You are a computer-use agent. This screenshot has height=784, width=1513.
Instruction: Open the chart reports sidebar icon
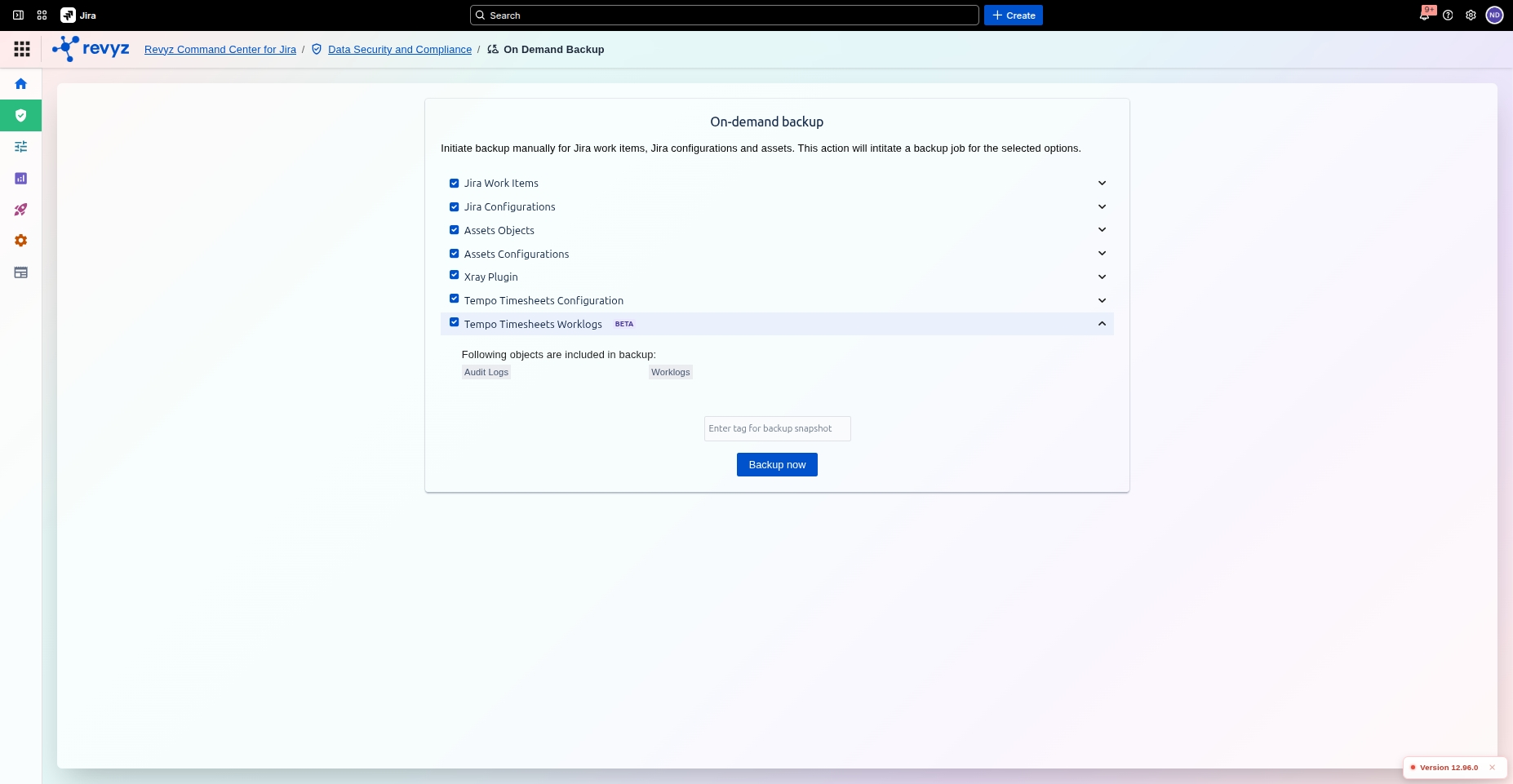point(21,179)
